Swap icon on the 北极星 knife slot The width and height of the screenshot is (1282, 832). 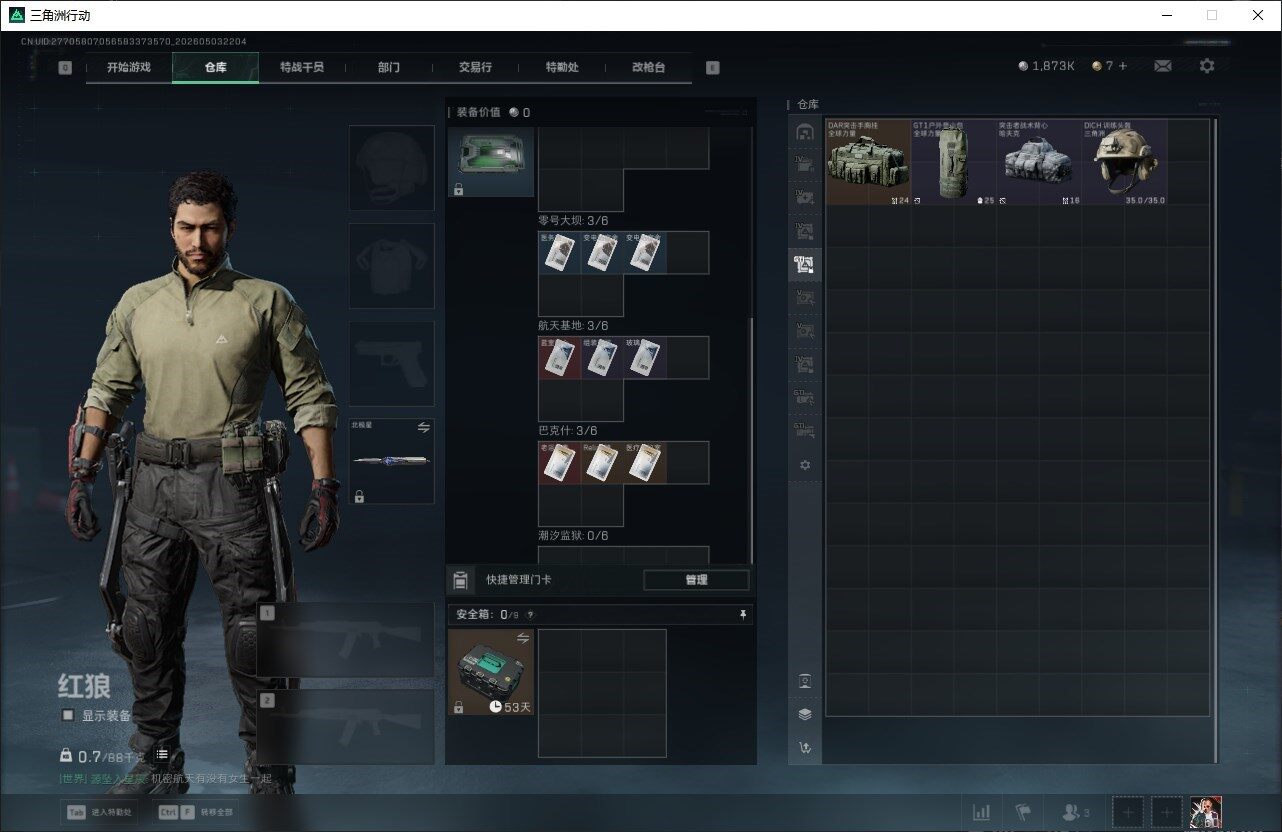pyautogui.click(x=423, y=428)
